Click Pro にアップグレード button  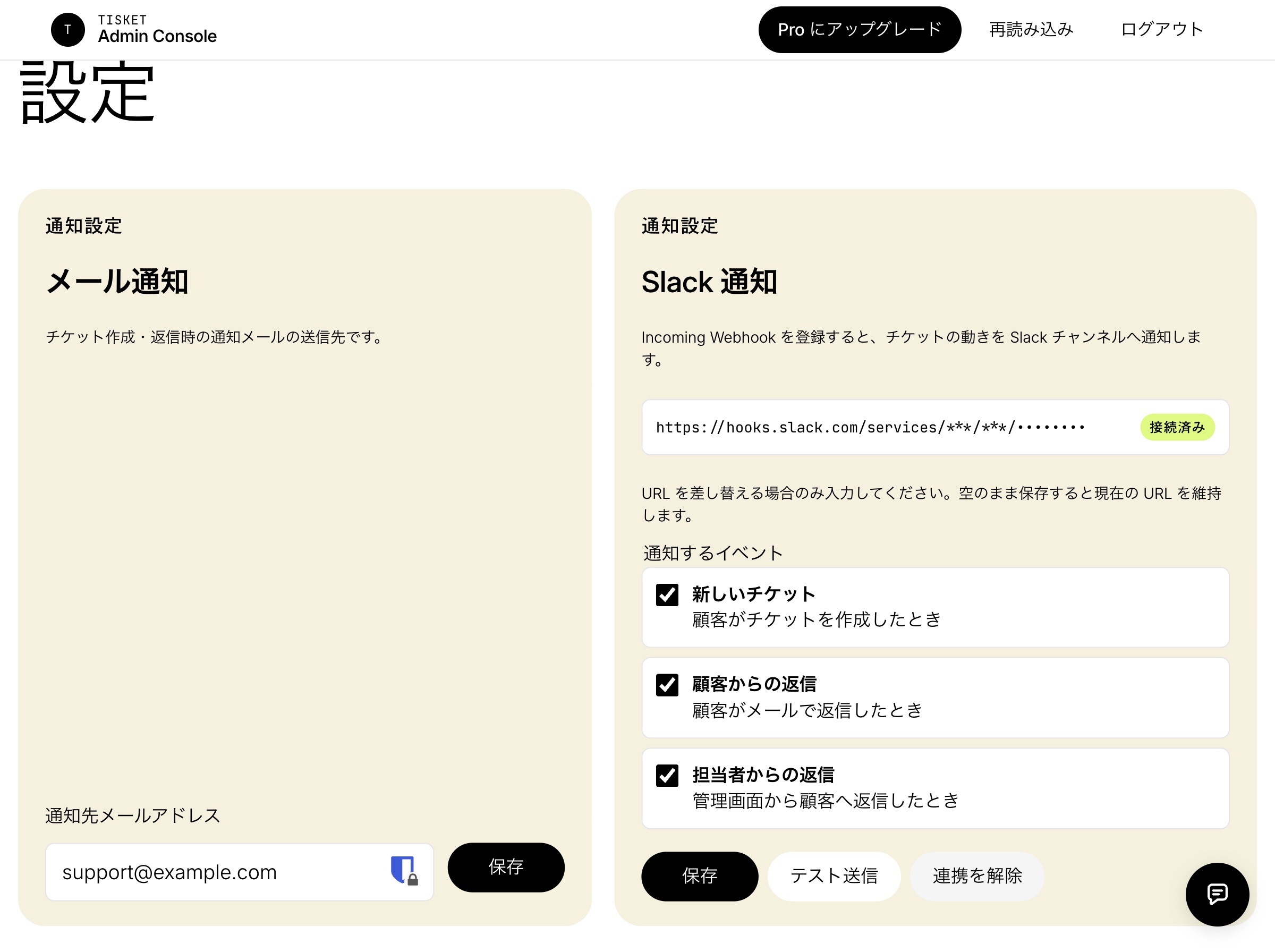click(859, 29)
